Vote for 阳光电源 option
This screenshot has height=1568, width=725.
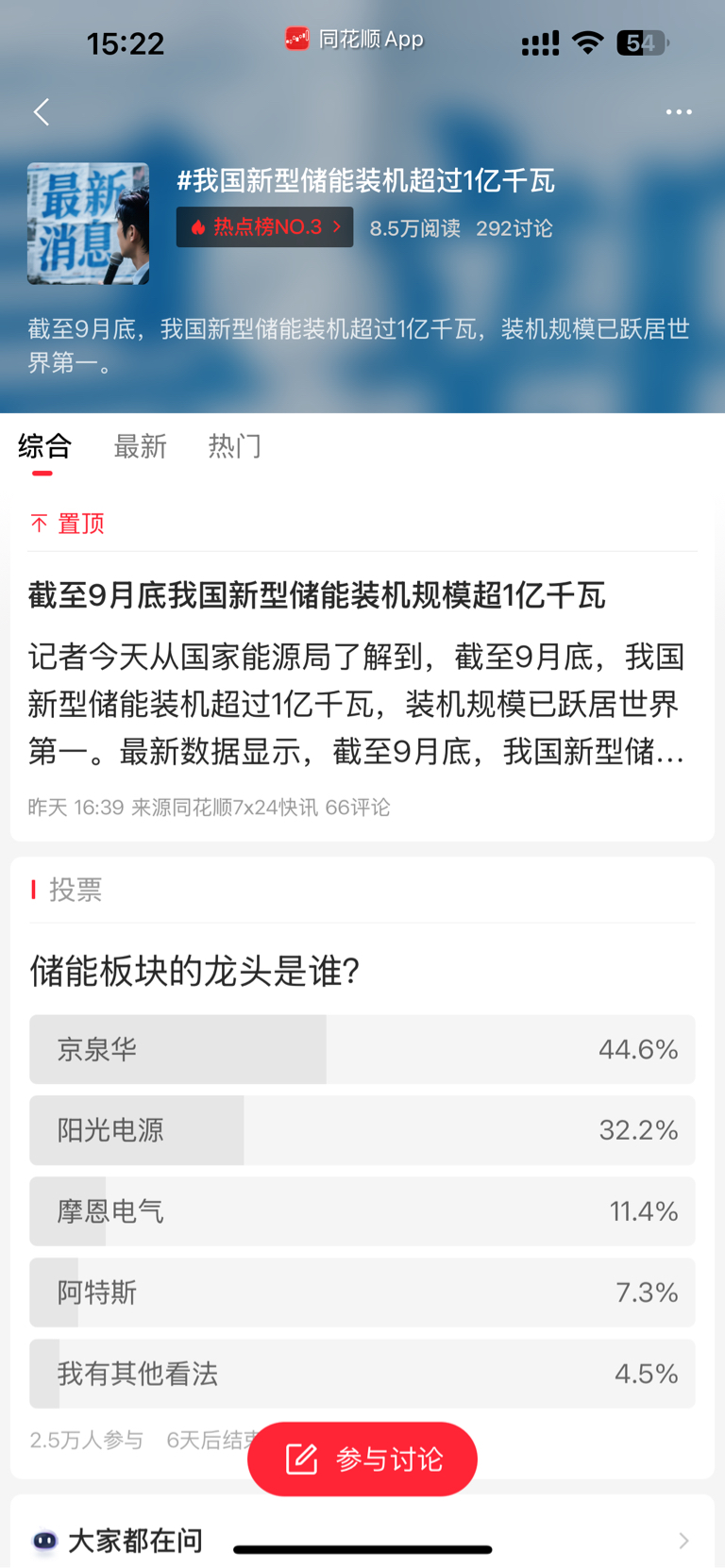(362, 1130)
